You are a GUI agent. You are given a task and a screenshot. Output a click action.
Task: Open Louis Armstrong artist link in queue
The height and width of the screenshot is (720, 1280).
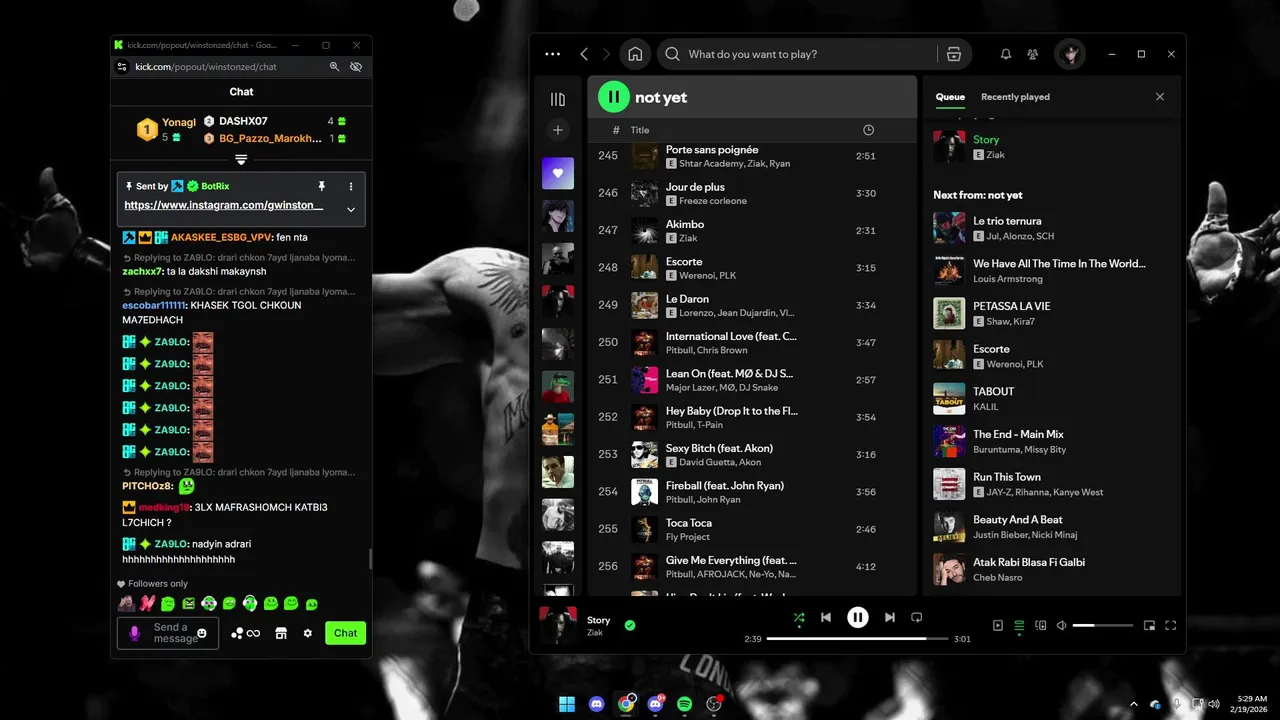[1008, 279]
